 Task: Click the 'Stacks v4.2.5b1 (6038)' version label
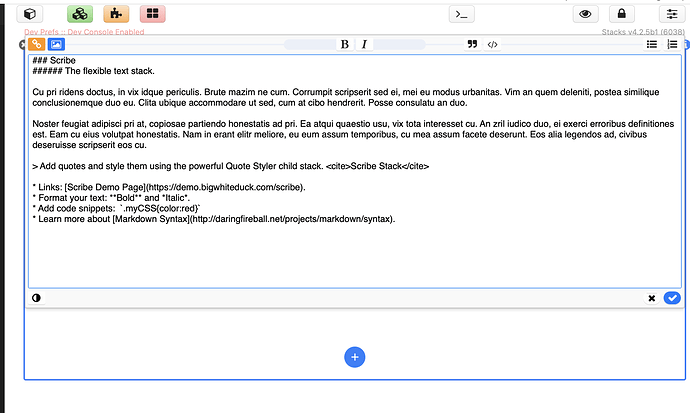coord(643,32)
